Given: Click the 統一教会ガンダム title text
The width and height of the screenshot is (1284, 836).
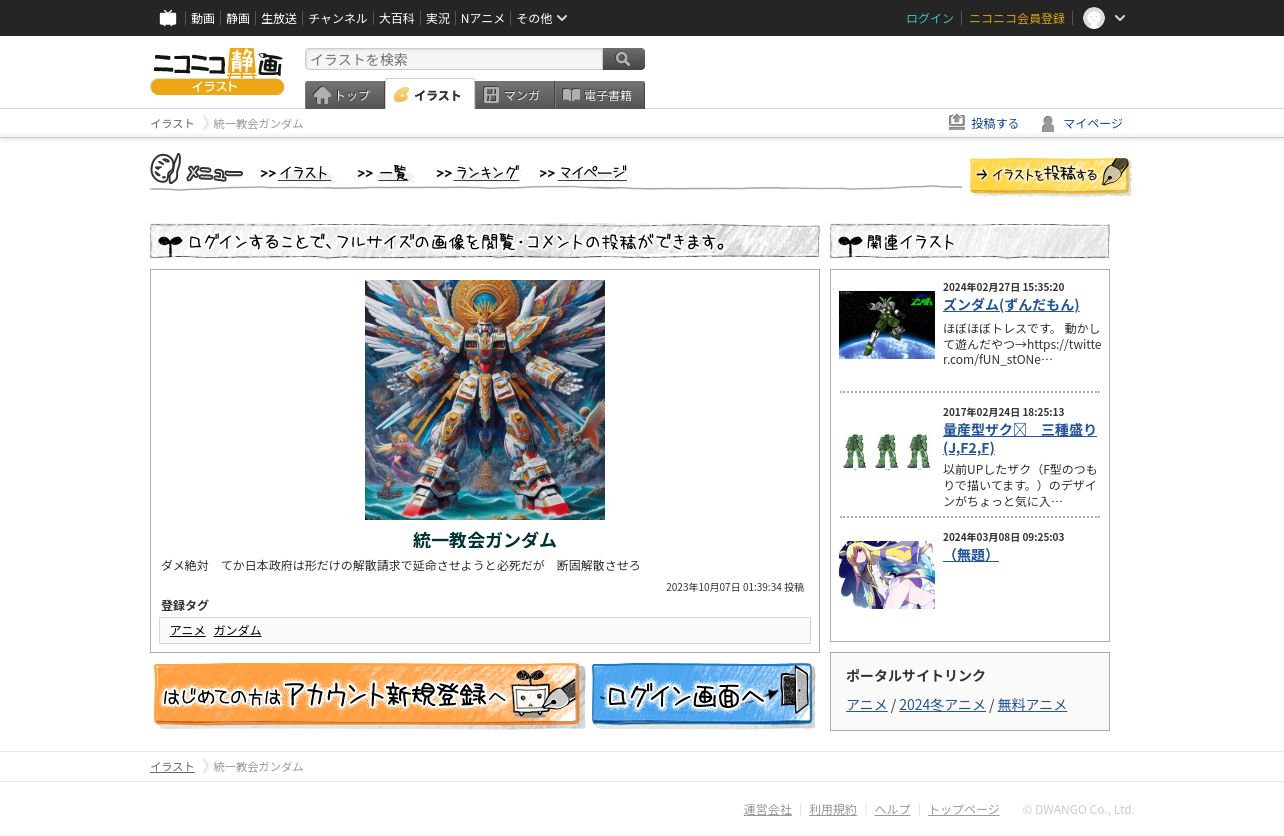Looking at the screenshot, I should coord(485,540).
